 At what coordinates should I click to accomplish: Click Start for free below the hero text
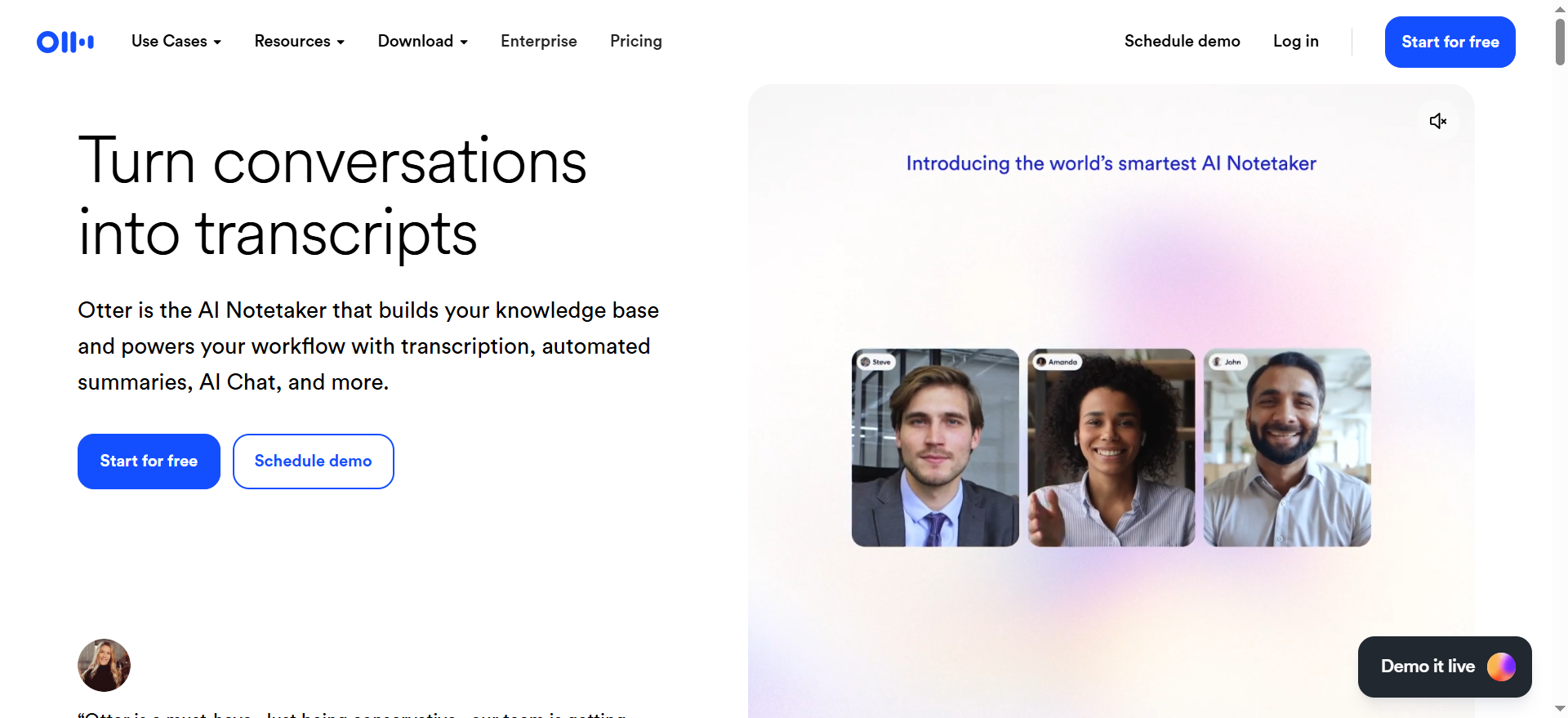pyautogui.click(x=149, y=462)
